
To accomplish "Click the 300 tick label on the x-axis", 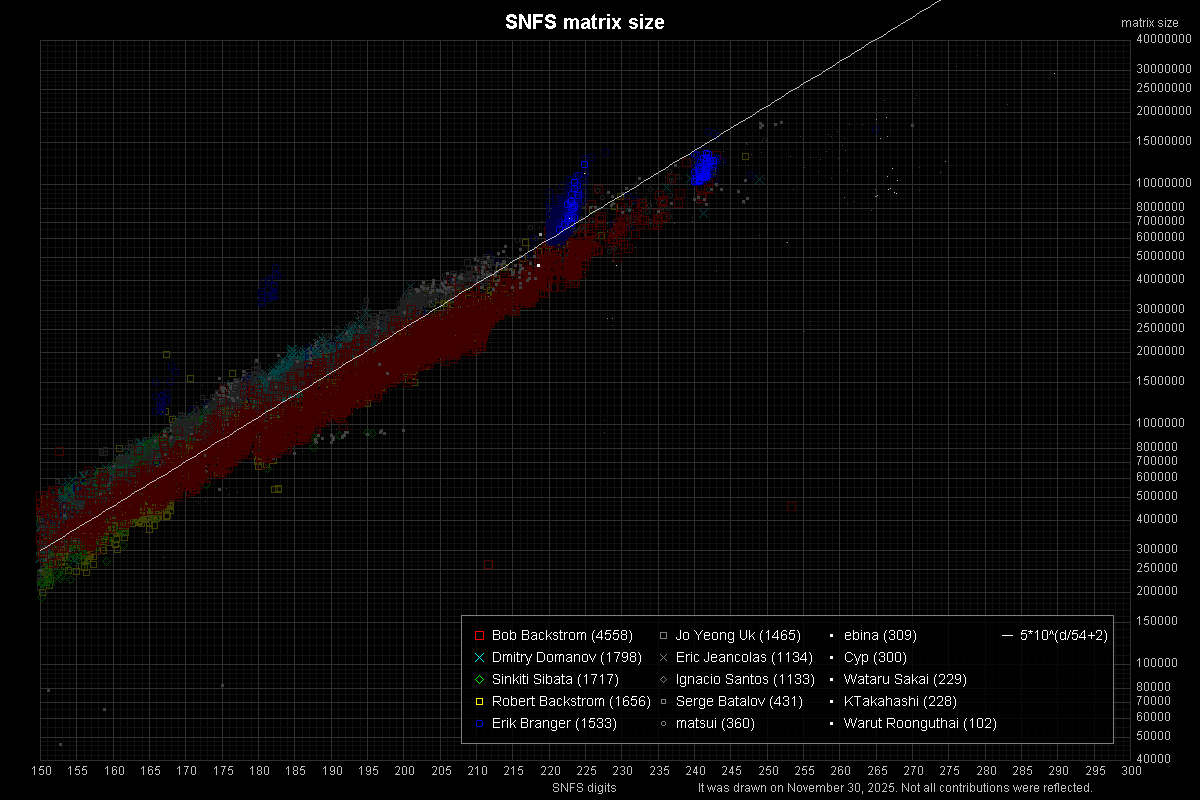I will [1131, 771].
